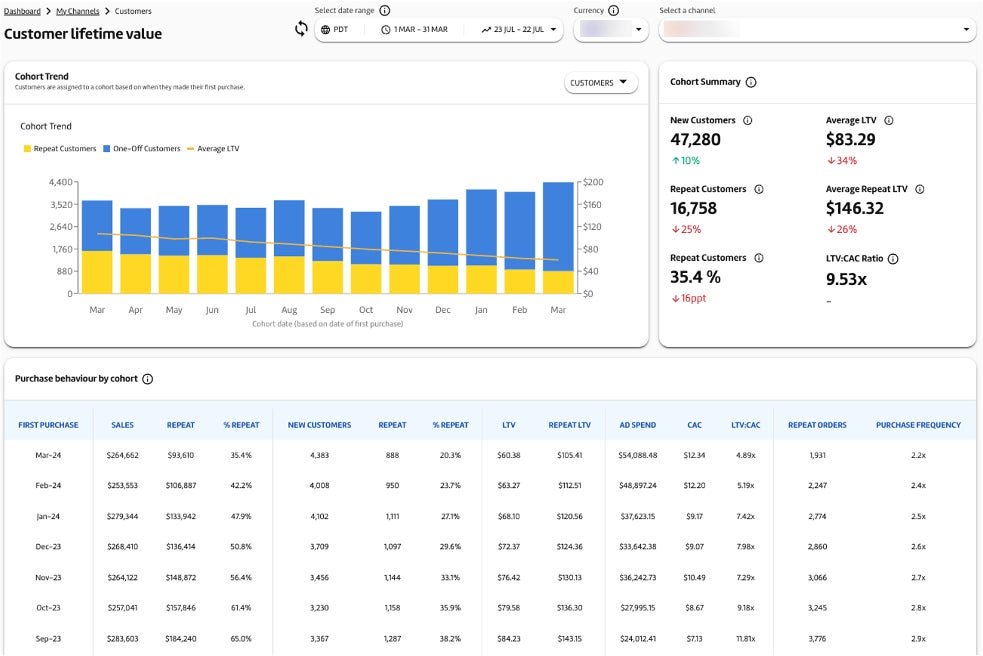Click LTV:CAC Ratio info icon
The width and height of the screenshot is (983, 656).
(893, 258)
